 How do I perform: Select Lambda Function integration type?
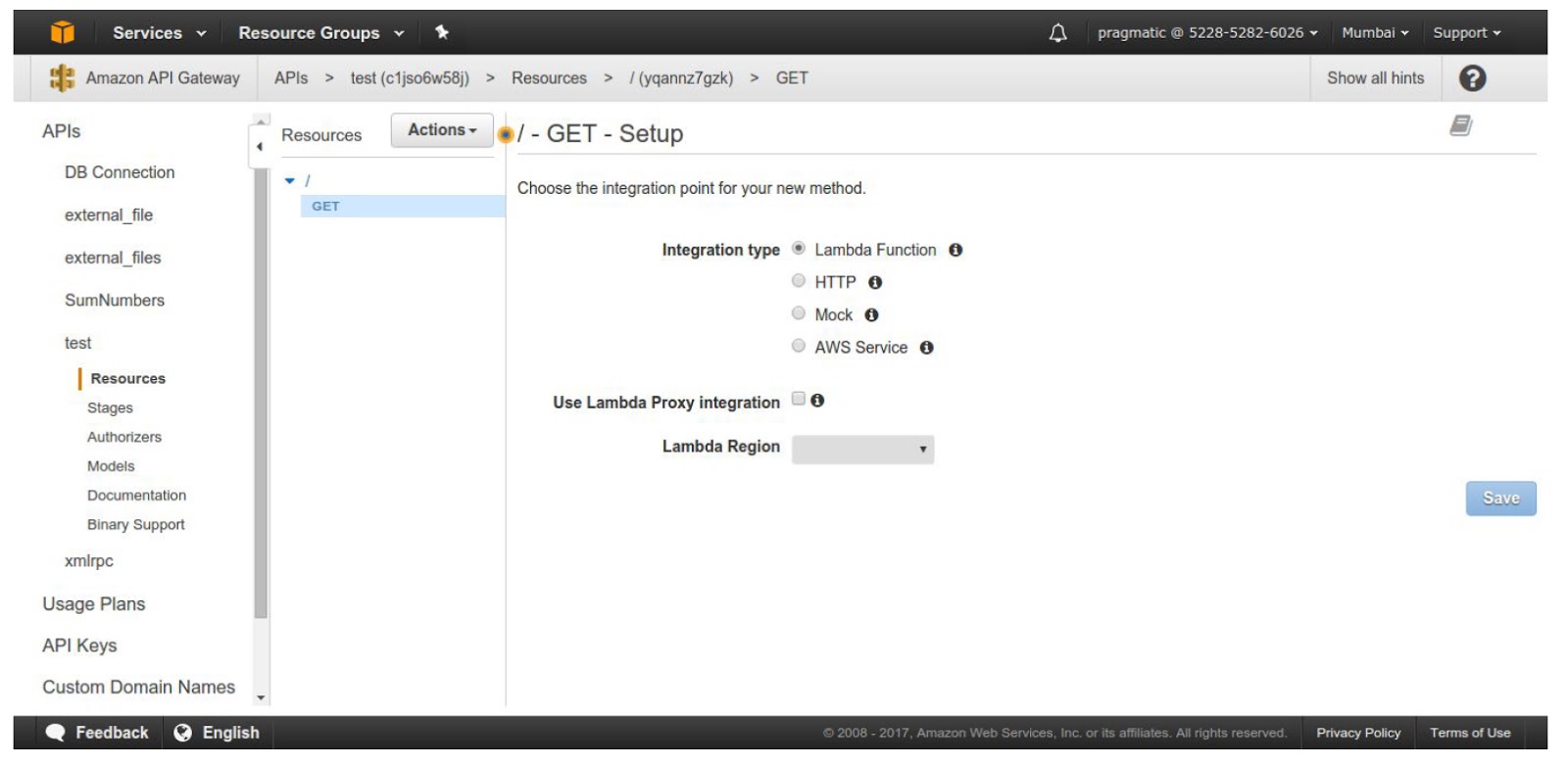(x=799, y=249)
